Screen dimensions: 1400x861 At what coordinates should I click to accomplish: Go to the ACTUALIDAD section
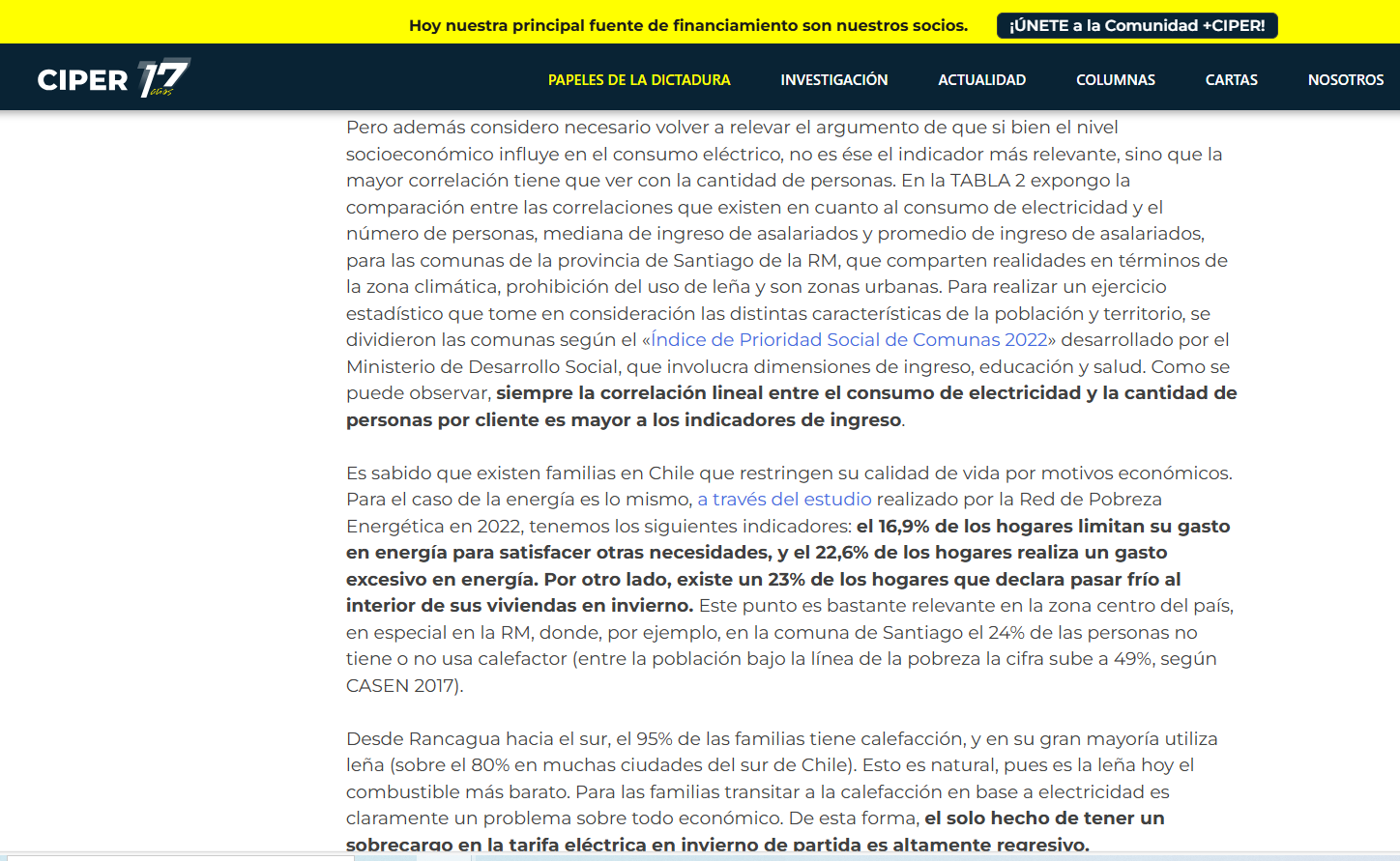tap(982, 80)
